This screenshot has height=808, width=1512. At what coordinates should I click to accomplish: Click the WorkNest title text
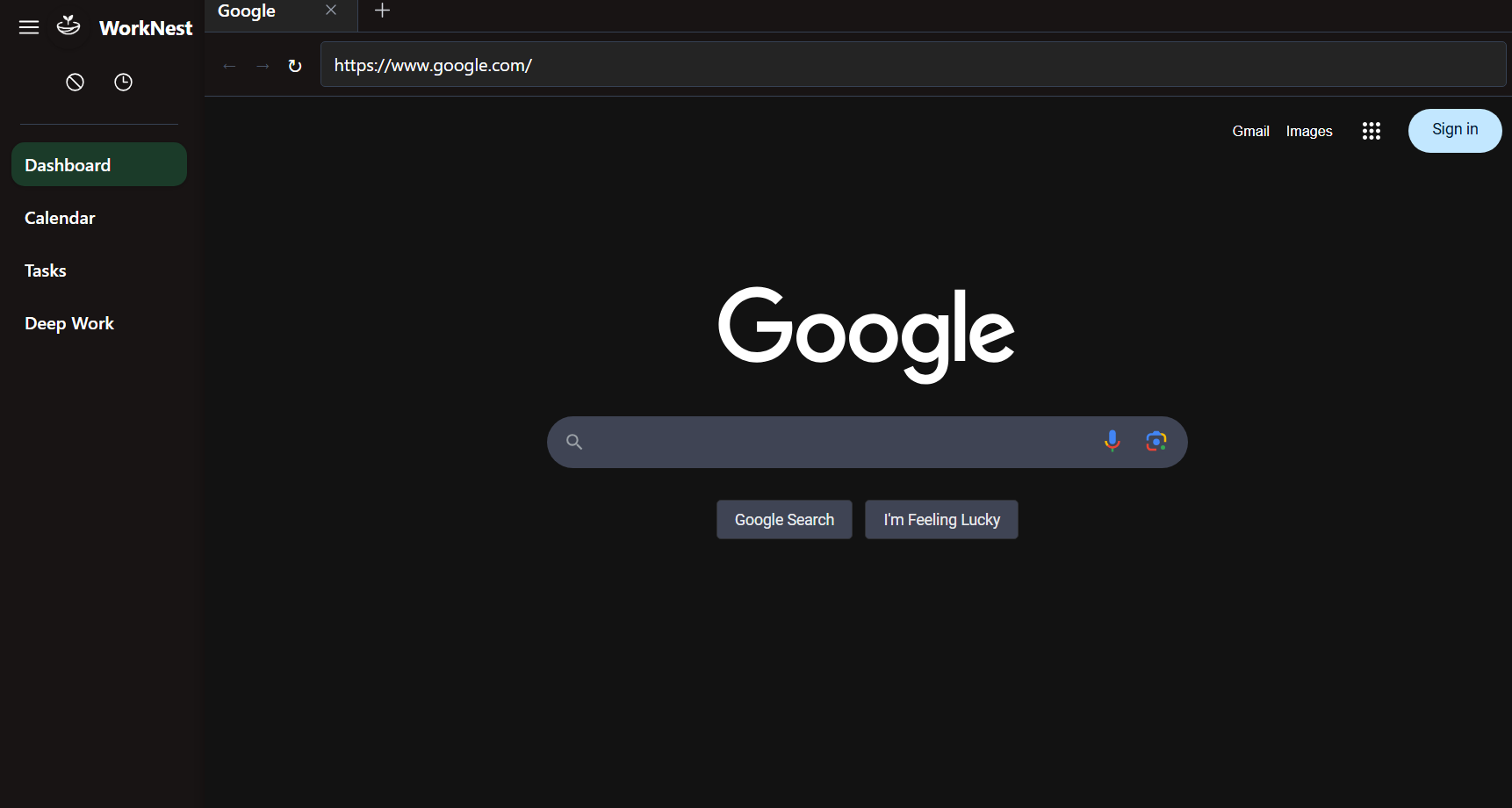146,28
